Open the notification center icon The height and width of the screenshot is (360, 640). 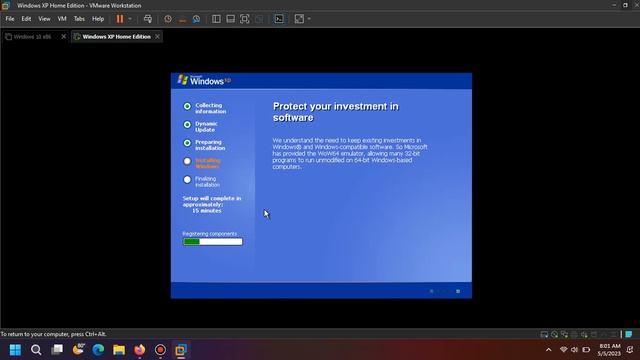tap(630, 350)
